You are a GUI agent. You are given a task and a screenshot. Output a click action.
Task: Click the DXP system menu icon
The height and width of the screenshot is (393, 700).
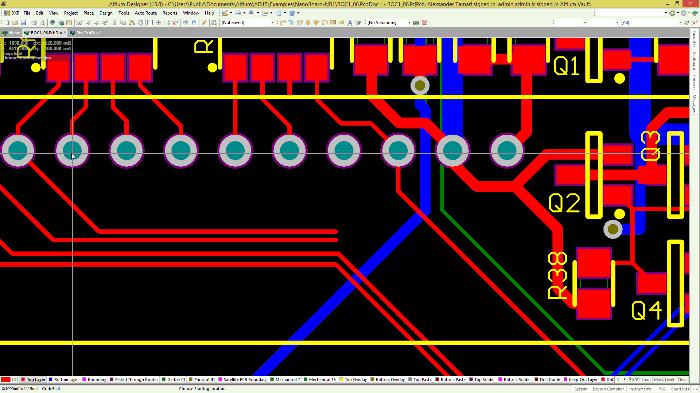(12, 13)
